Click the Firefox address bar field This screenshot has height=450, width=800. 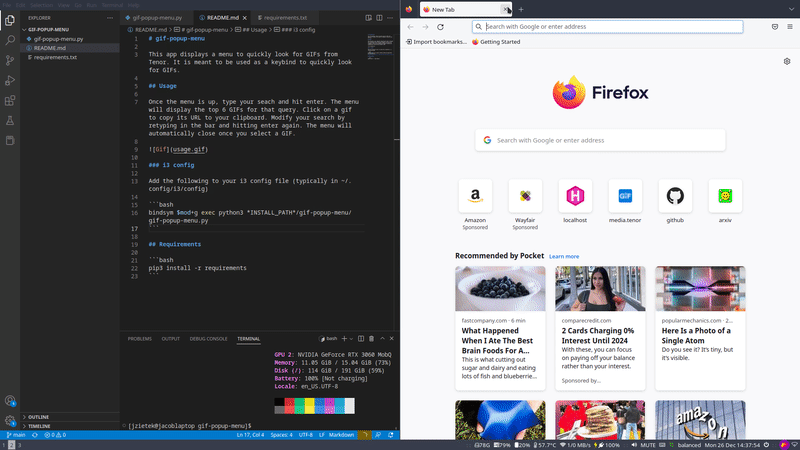point(607,27)
